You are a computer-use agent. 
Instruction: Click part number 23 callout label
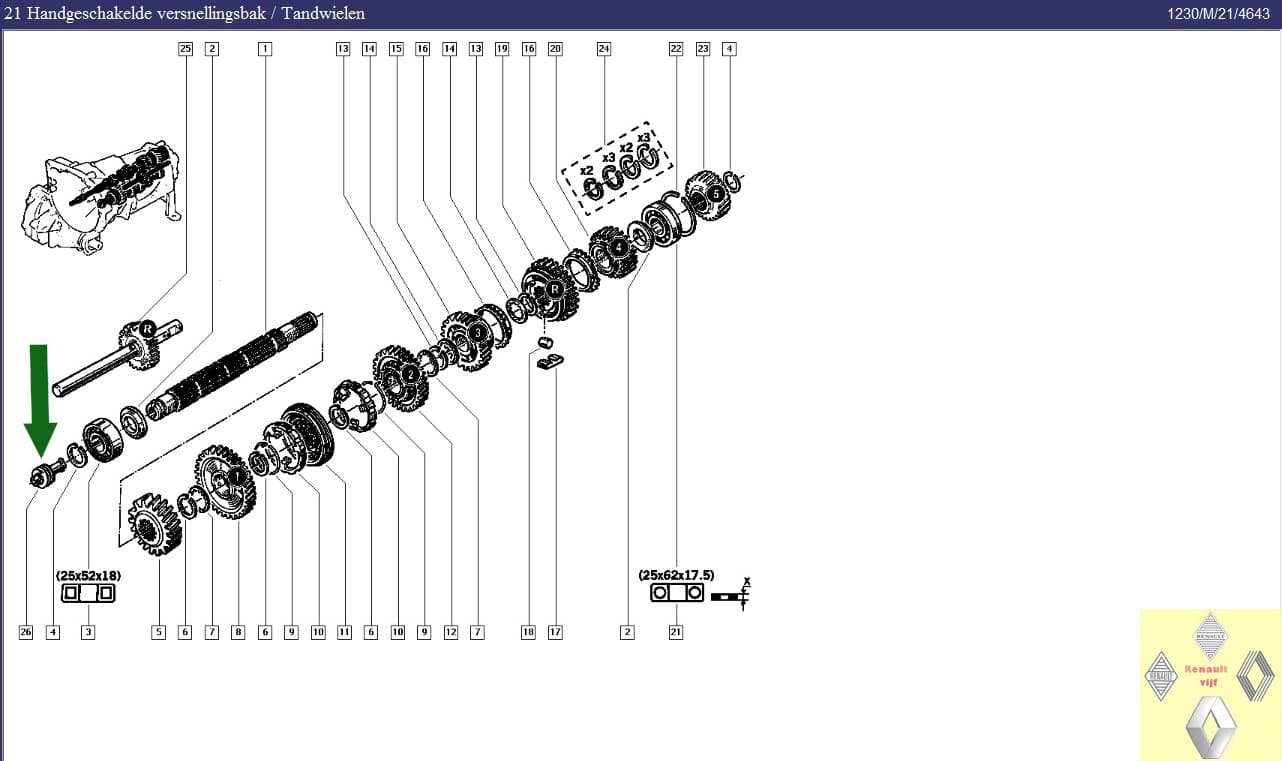click(x=702, y=48)
